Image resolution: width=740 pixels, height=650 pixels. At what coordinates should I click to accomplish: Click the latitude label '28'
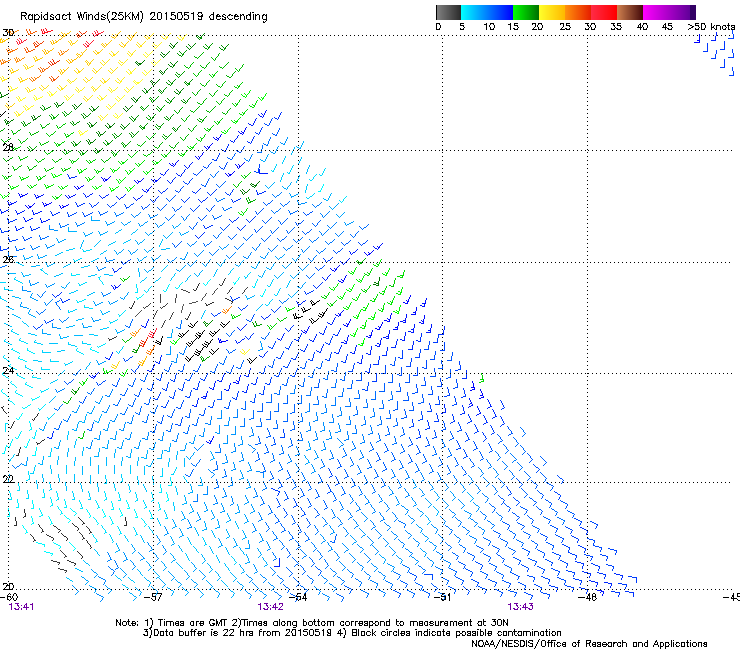8,147
